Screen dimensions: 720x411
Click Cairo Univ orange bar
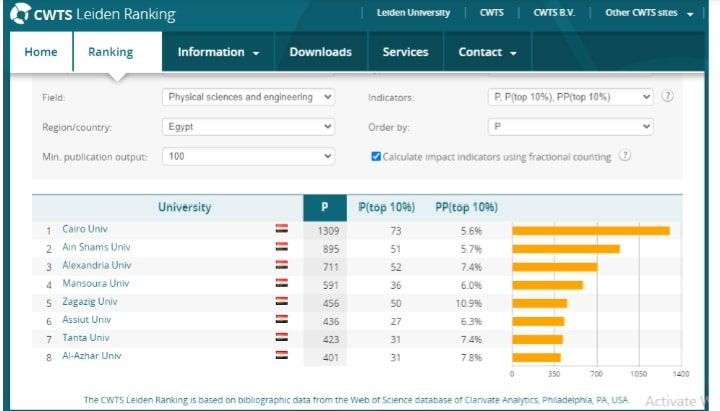(x=591, y=231)
